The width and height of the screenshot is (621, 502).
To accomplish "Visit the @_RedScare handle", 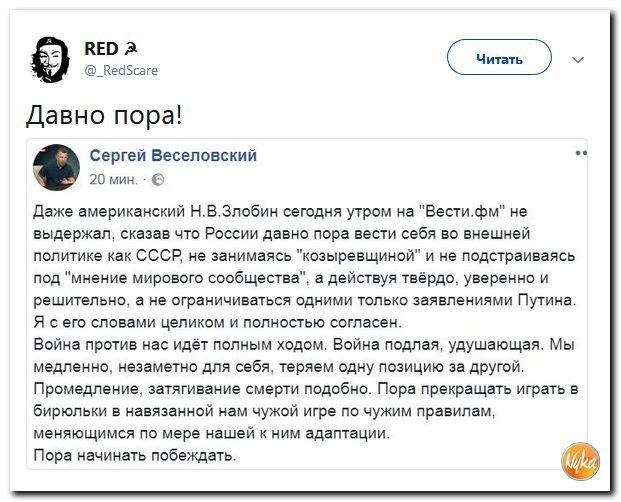I will tap(121, 70).
